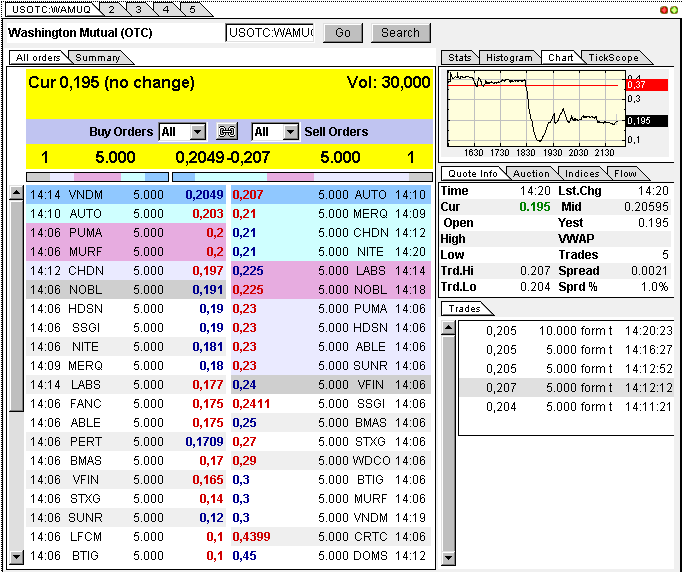Select trade 0,204 at 14:11:21
Image resolution: width=682 pixels, height=572 pixels.
567,407
